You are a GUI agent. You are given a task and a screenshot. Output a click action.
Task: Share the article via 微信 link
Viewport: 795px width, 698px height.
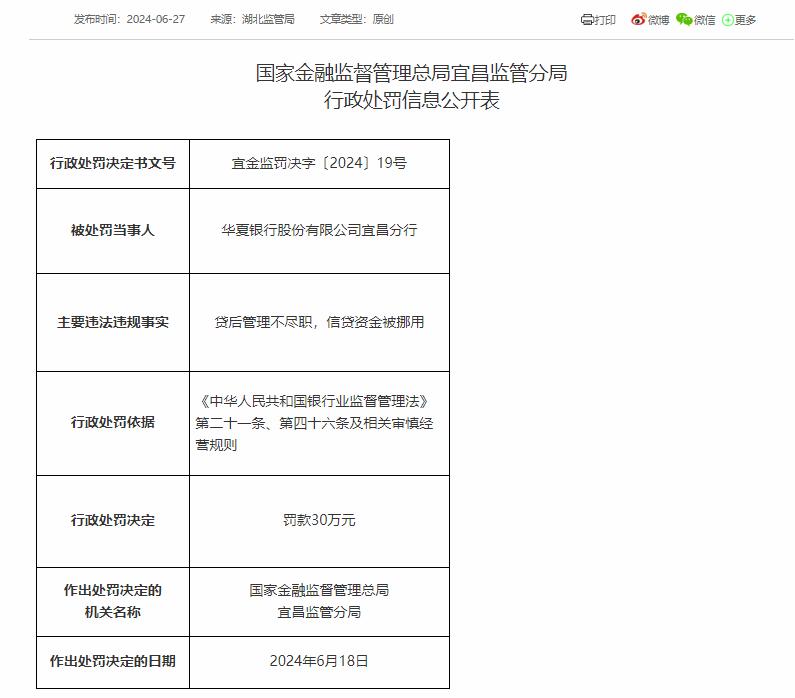pyautogui.click(x=704, y=20)
